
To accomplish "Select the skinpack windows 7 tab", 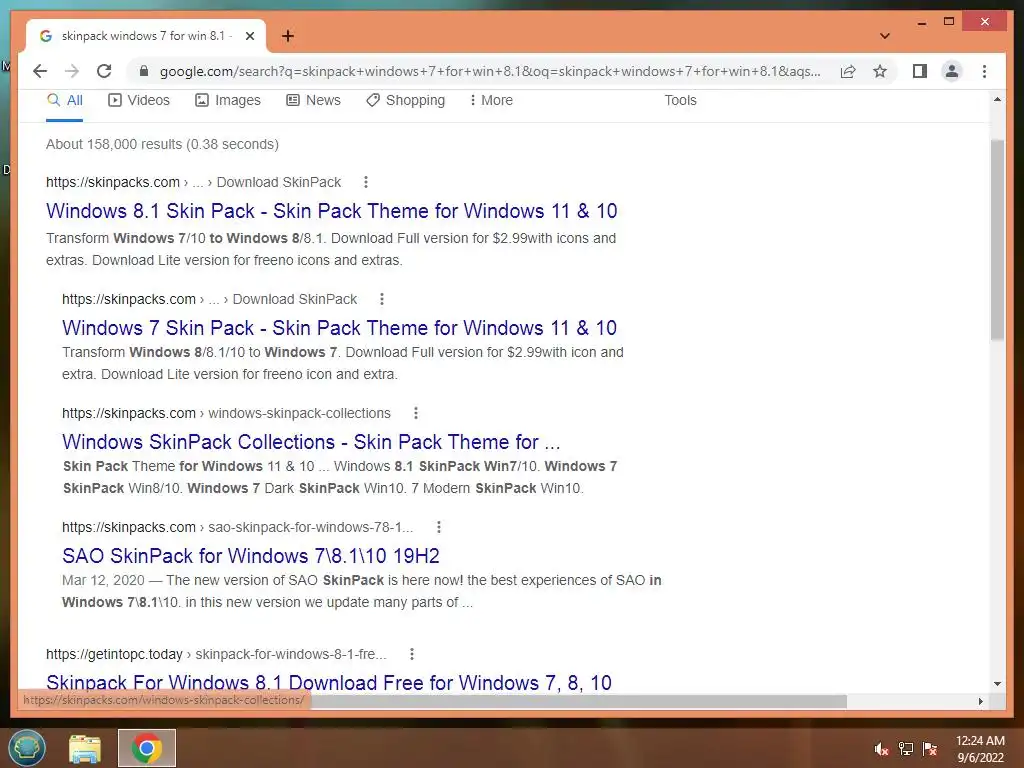I will pyautogui.click(x=146, y=36).
